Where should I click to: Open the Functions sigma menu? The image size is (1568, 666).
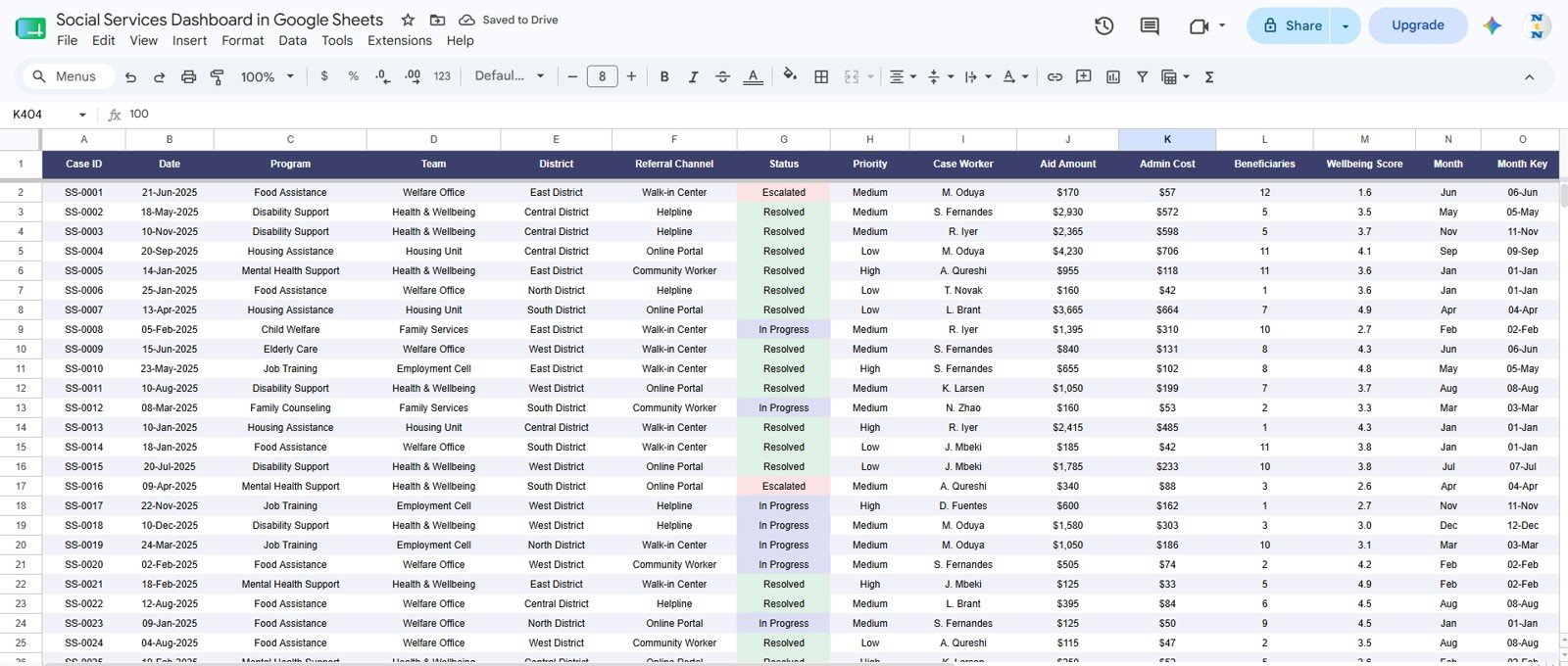[x=1209, y=76]
